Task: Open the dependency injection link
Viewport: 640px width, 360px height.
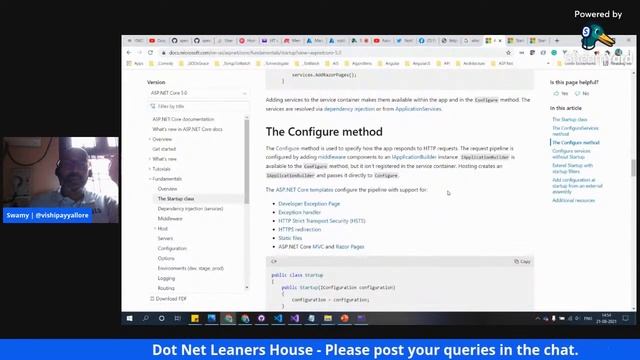Action: 349,109
